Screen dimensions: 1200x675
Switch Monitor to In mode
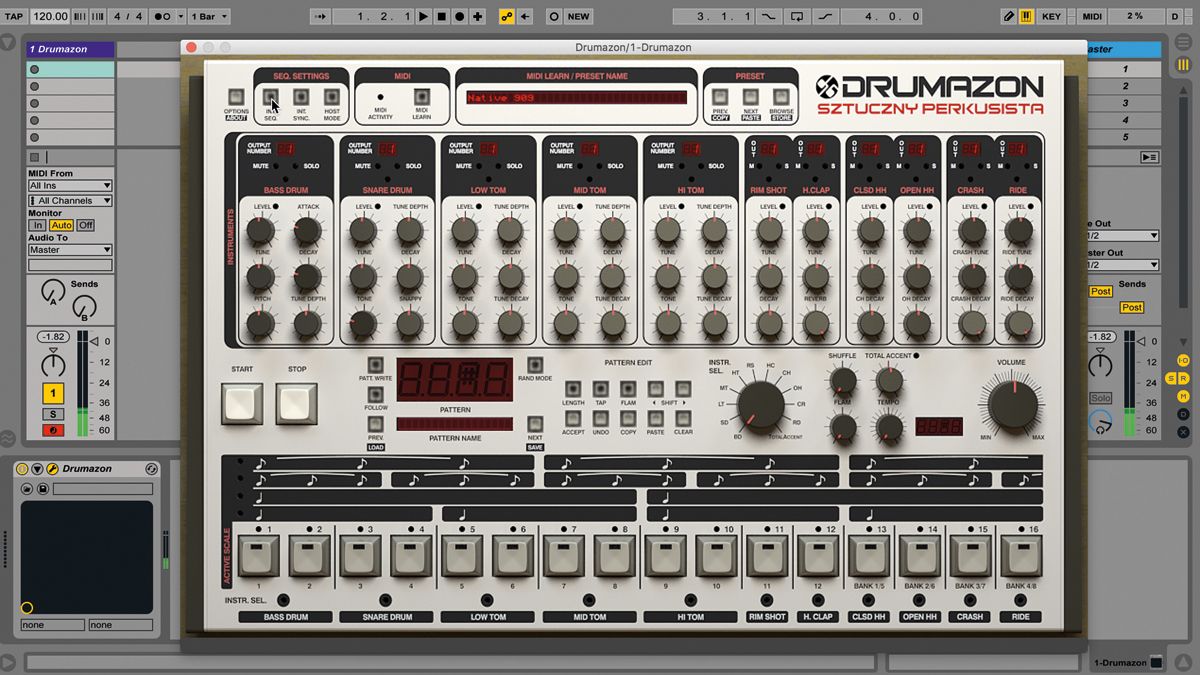point(36,225)
